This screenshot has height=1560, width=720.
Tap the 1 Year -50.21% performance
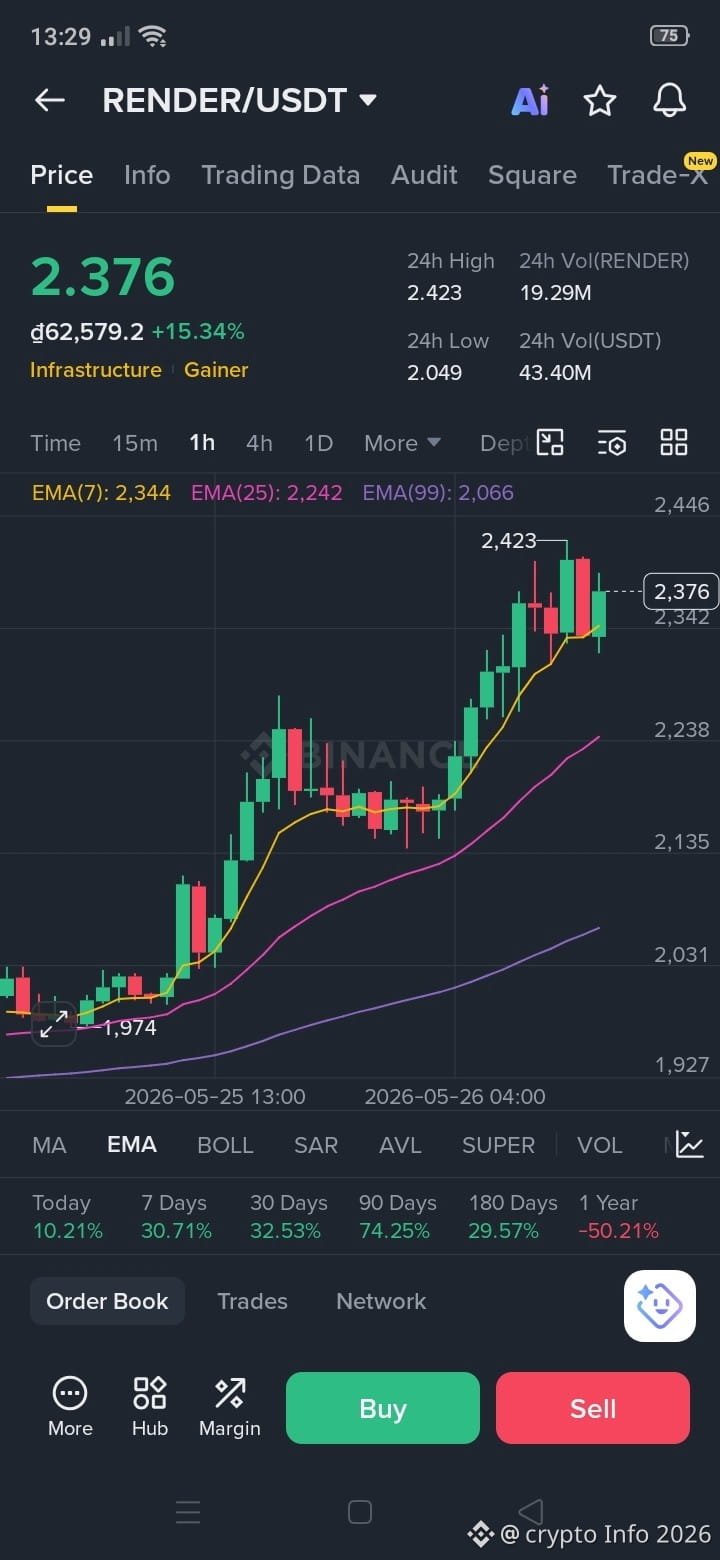(x=618, y=1216)
